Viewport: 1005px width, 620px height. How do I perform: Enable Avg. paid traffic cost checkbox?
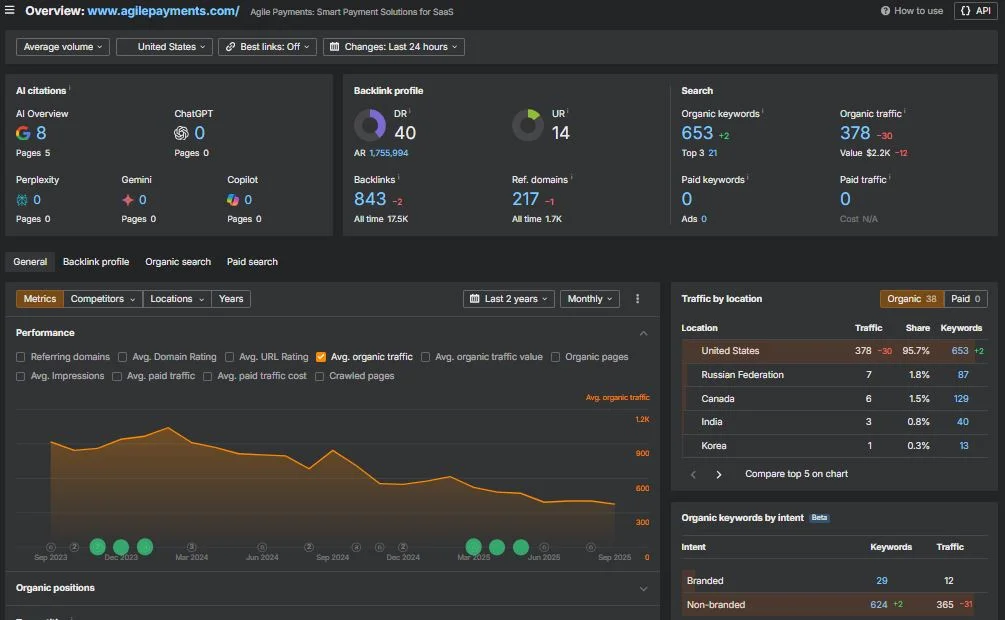pyautogui.click(x=208, y=376)
